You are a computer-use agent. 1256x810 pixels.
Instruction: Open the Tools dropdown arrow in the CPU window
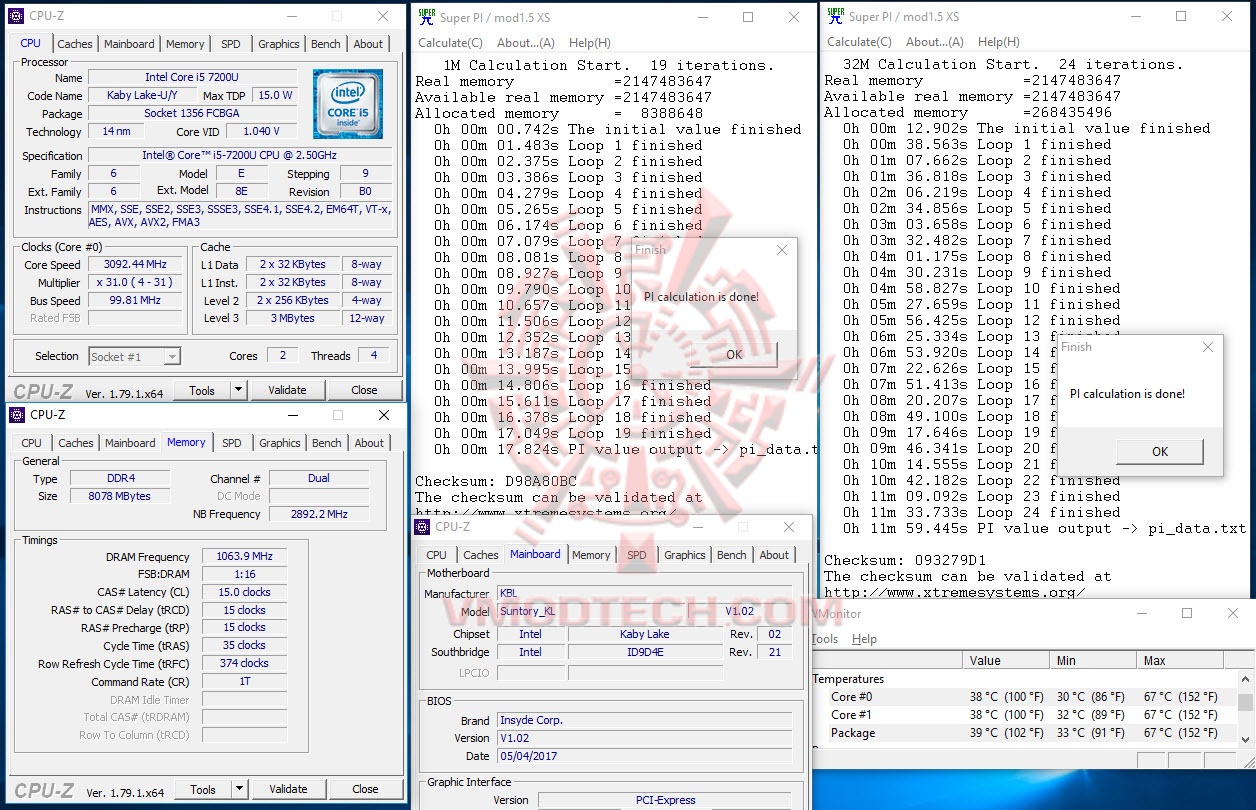(240, 390)
